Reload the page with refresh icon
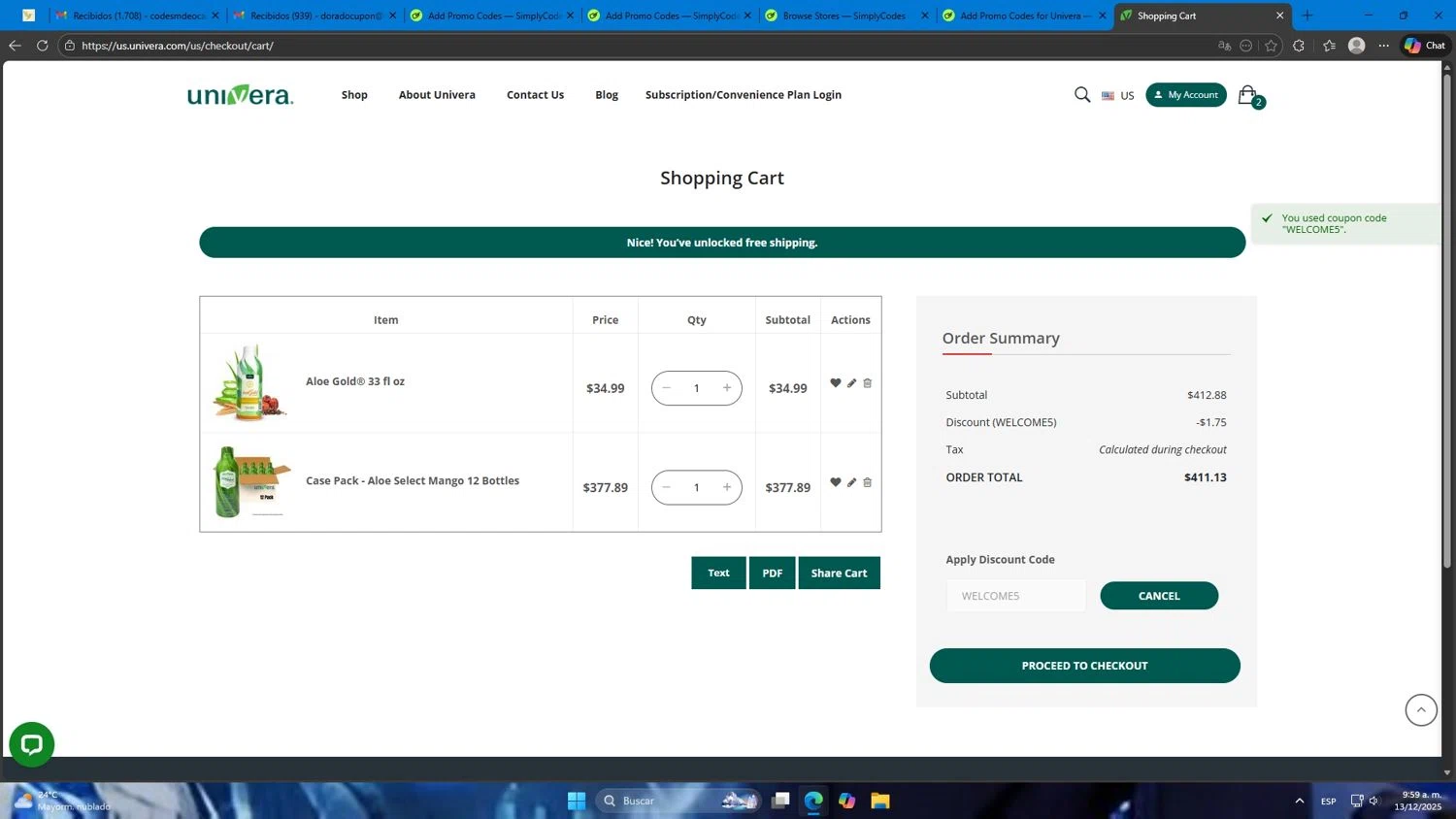The height and width of the screenshot is (819, 1456). click(x=42, y=46)
